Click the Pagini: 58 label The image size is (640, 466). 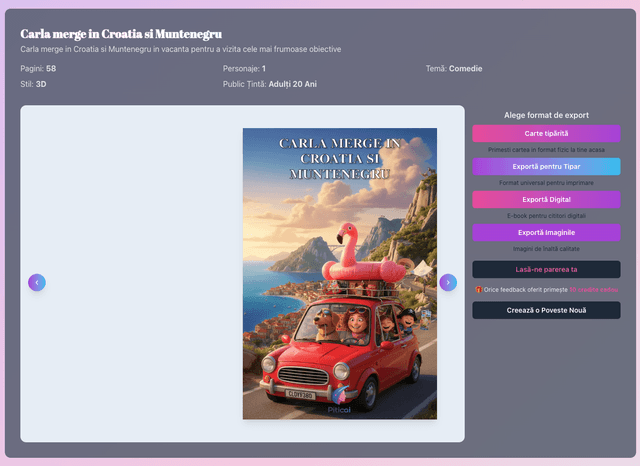point(38,69)
